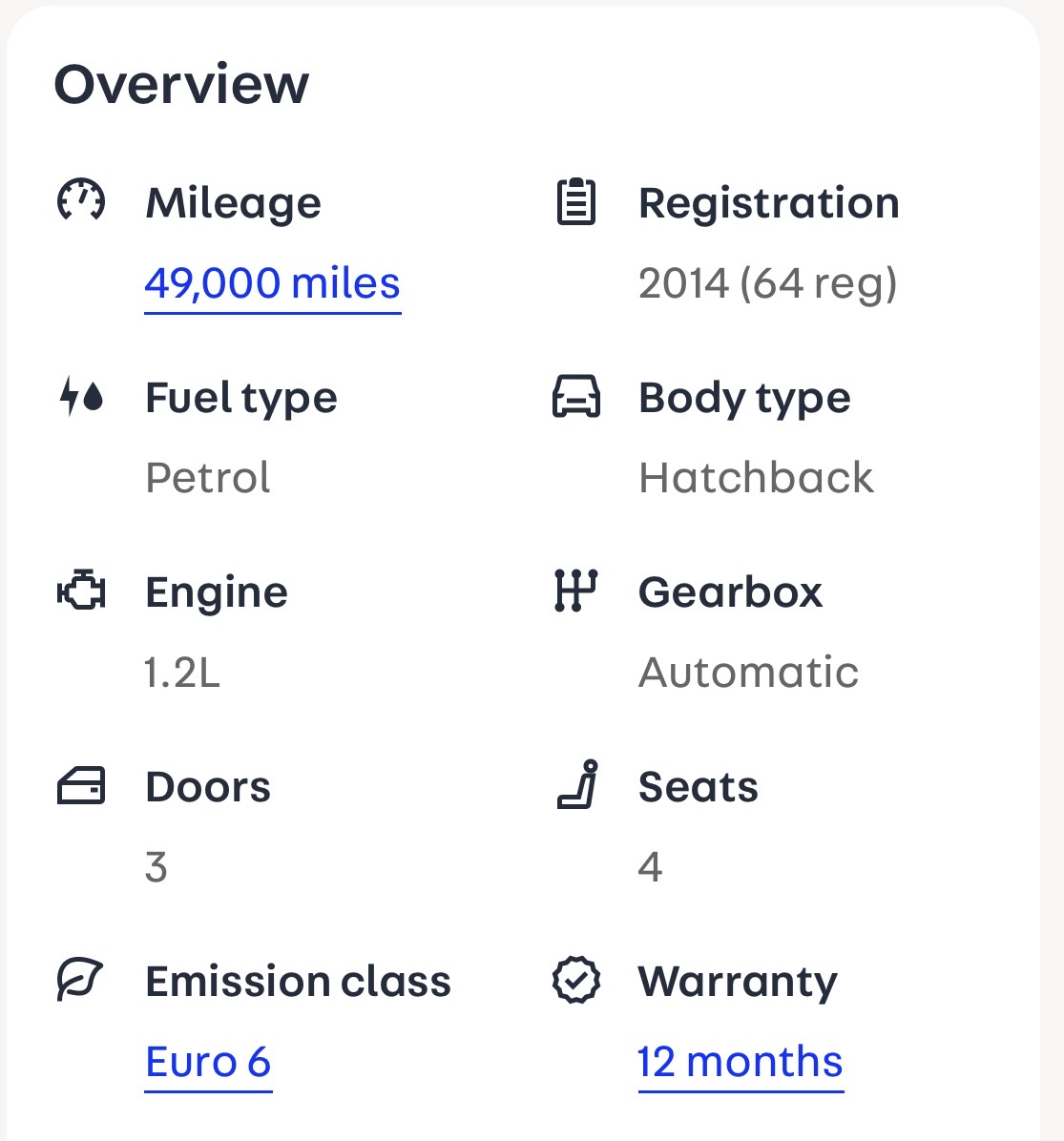
Task: Open the Euro 6 emission link
Action: (208, 1062)
